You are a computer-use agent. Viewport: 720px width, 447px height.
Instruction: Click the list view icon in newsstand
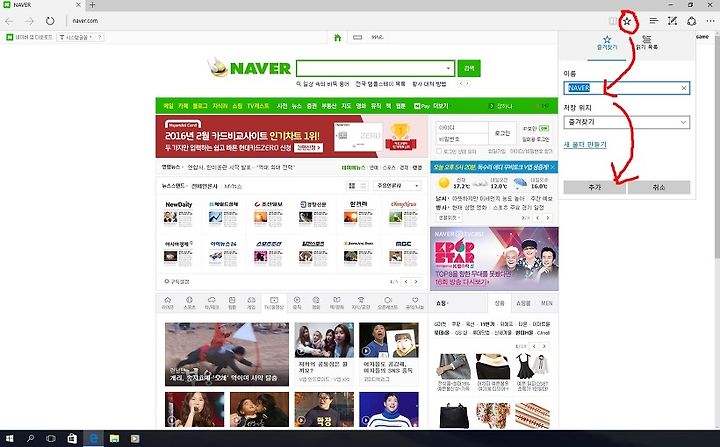point(363,186)
